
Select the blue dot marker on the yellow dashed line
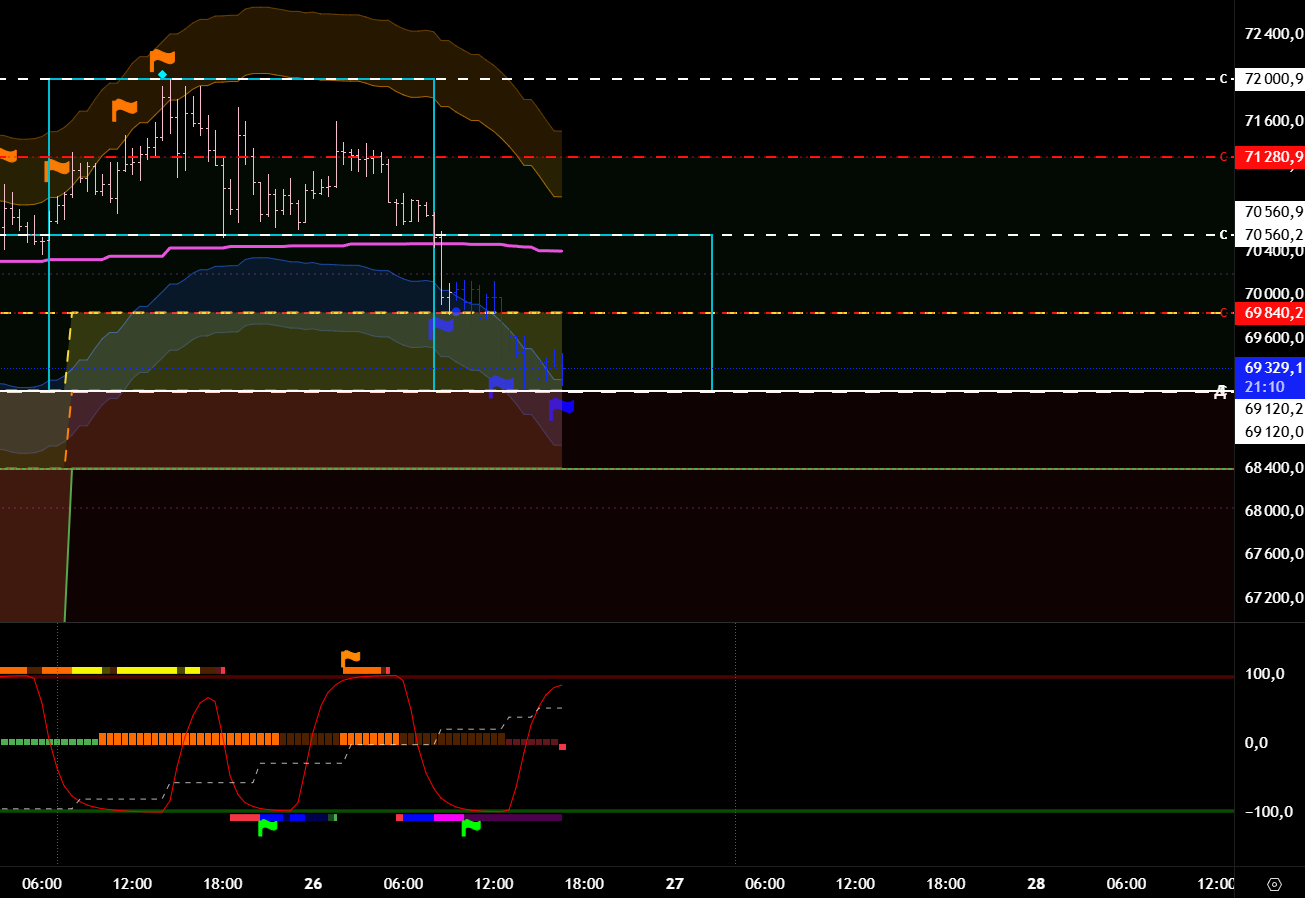click(456, 312)
